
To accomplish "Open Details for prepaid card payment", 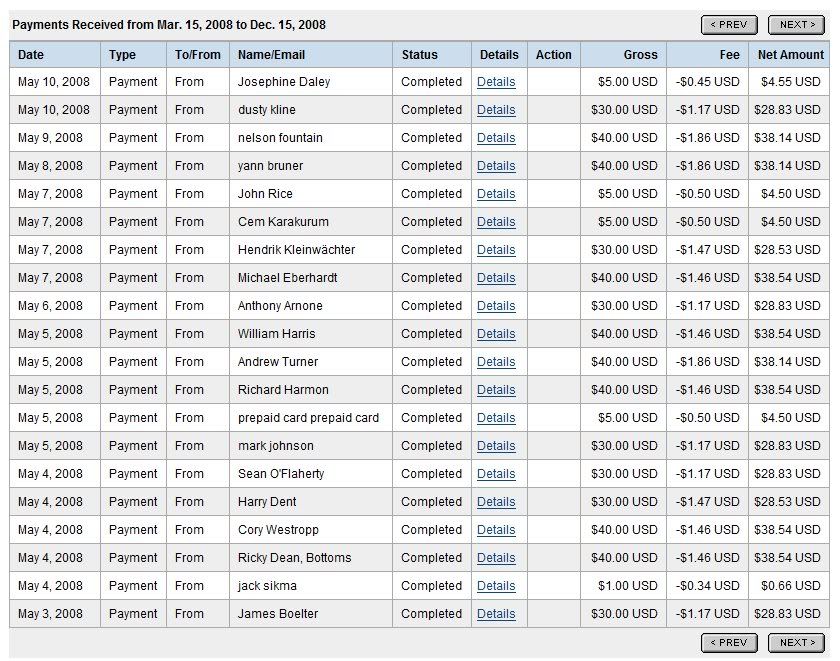I will [496, 418].
